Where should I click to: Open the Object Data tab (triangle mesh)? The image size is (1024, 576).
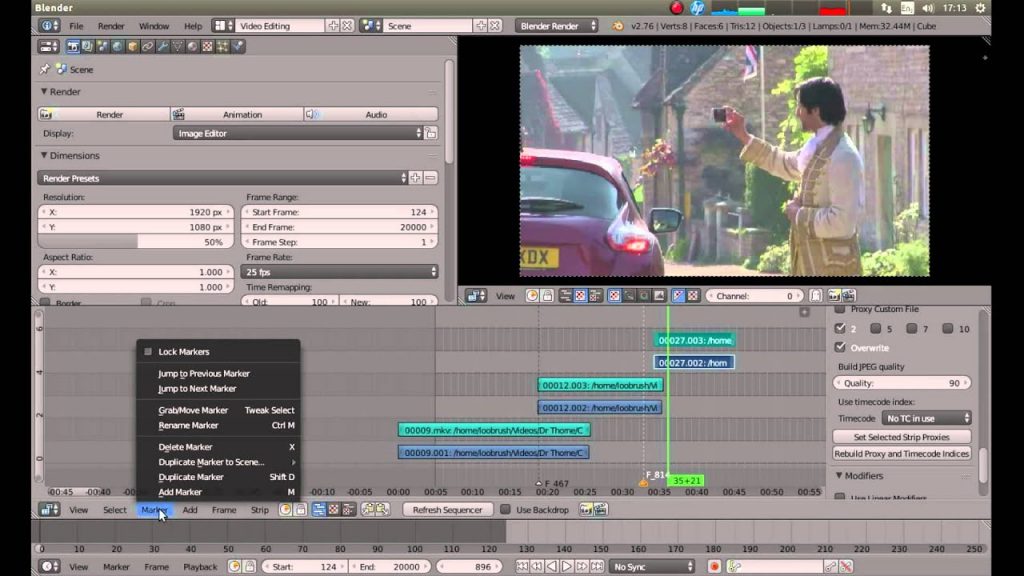pos(178,46)
